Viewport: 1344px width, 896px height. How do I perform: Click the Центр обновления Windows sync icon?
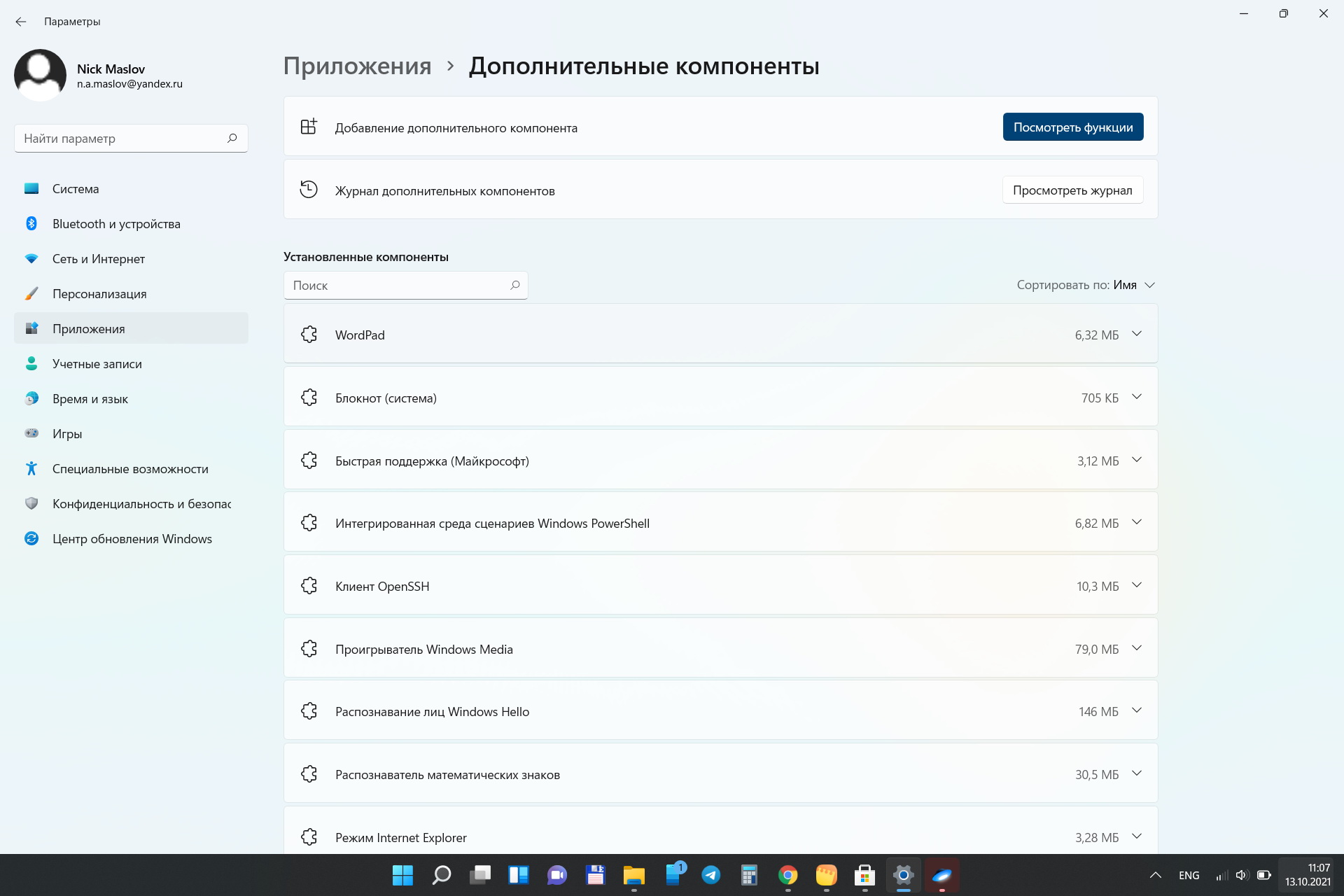[31, 538]
